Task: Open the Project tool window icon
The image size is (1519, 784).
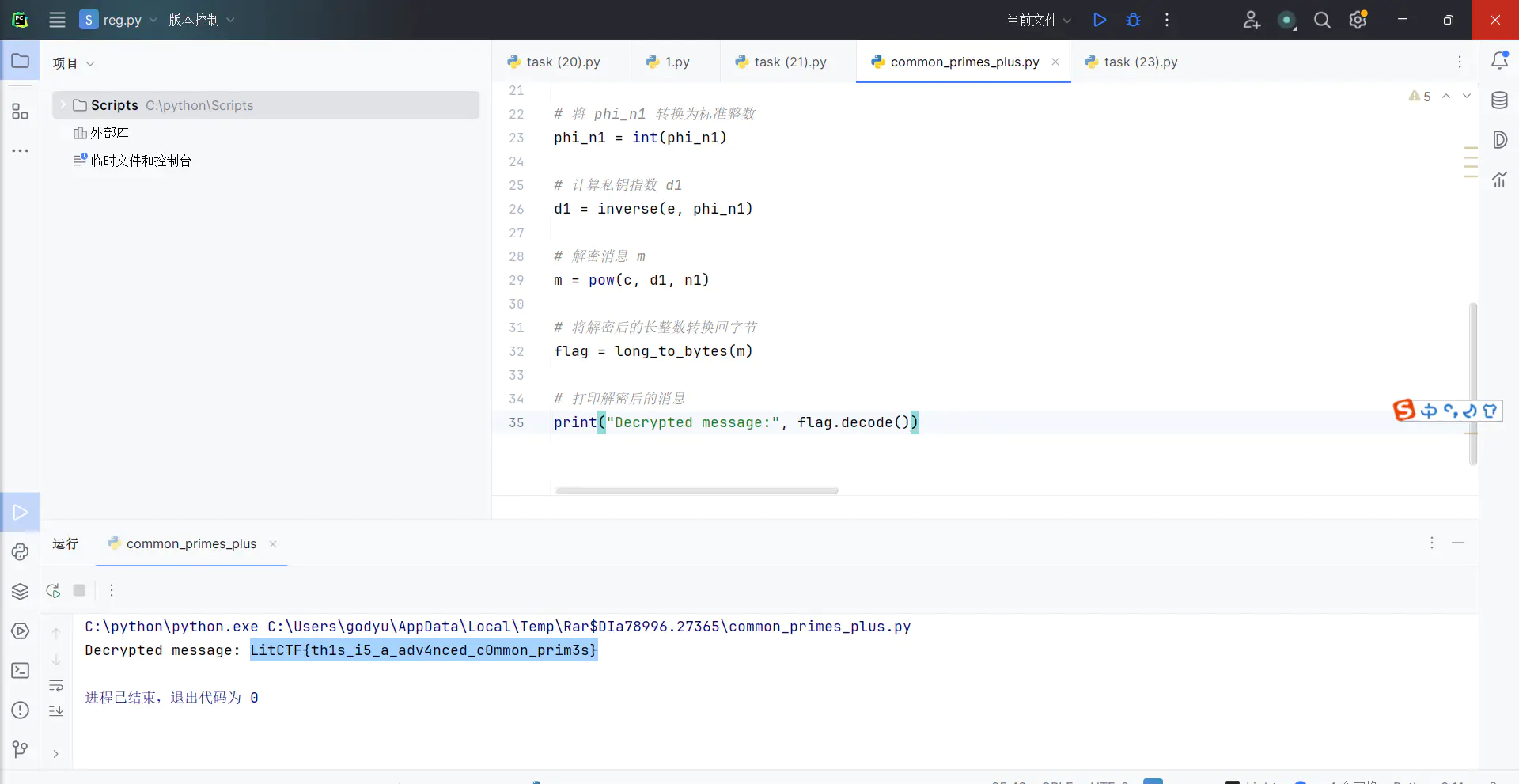Action: point(20,61)
